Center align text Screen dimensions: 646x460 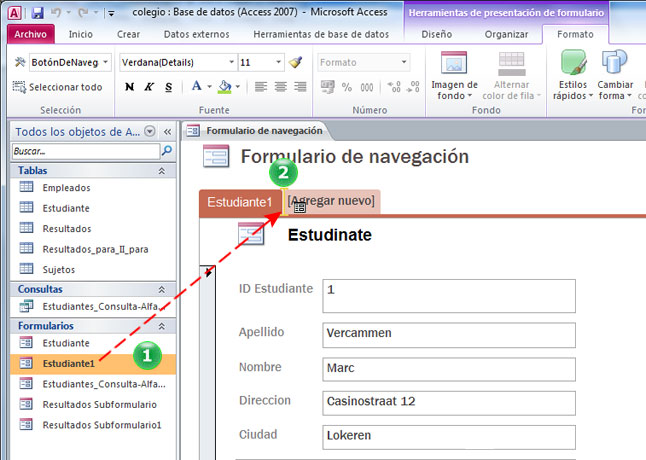281,86
